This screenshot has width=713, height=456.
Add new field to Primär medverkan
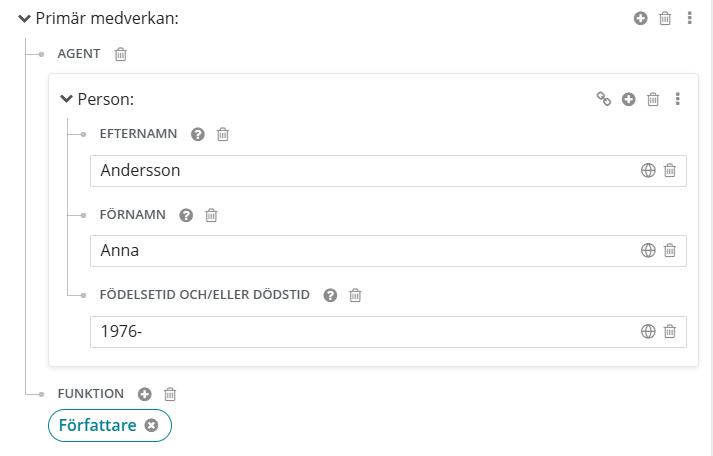coord(641,18)
